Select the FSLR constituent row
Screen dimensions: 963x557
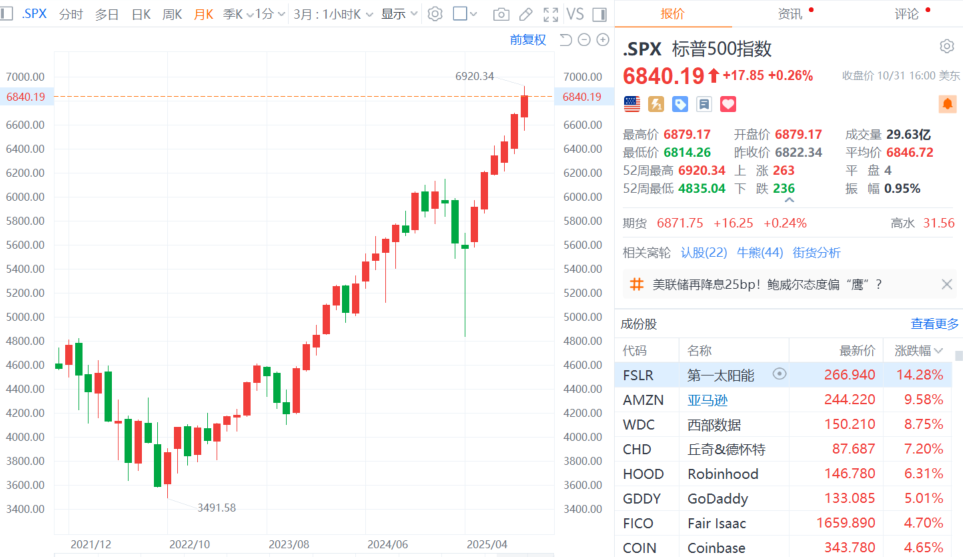[784, 375]
